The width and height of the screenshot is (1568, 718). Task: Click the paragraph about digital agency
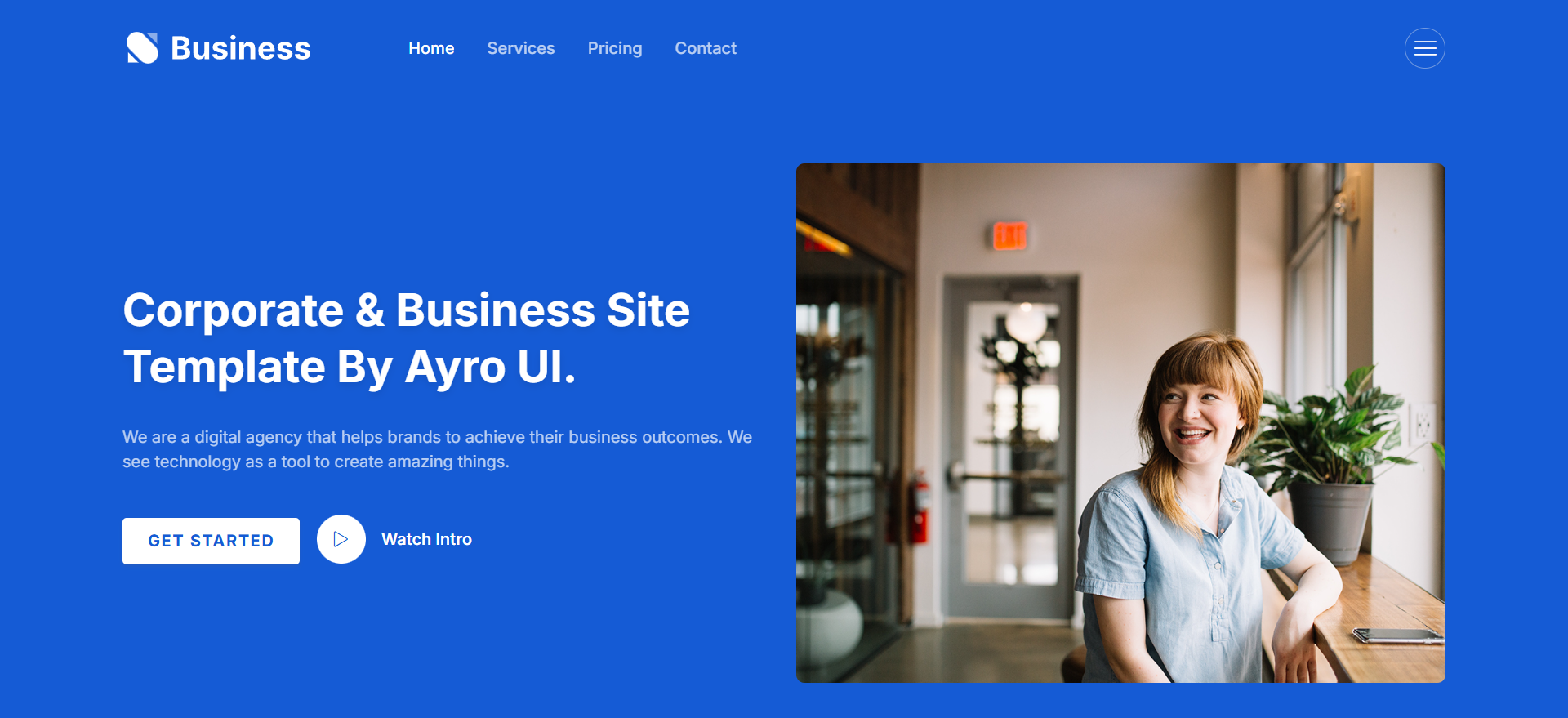437,449
